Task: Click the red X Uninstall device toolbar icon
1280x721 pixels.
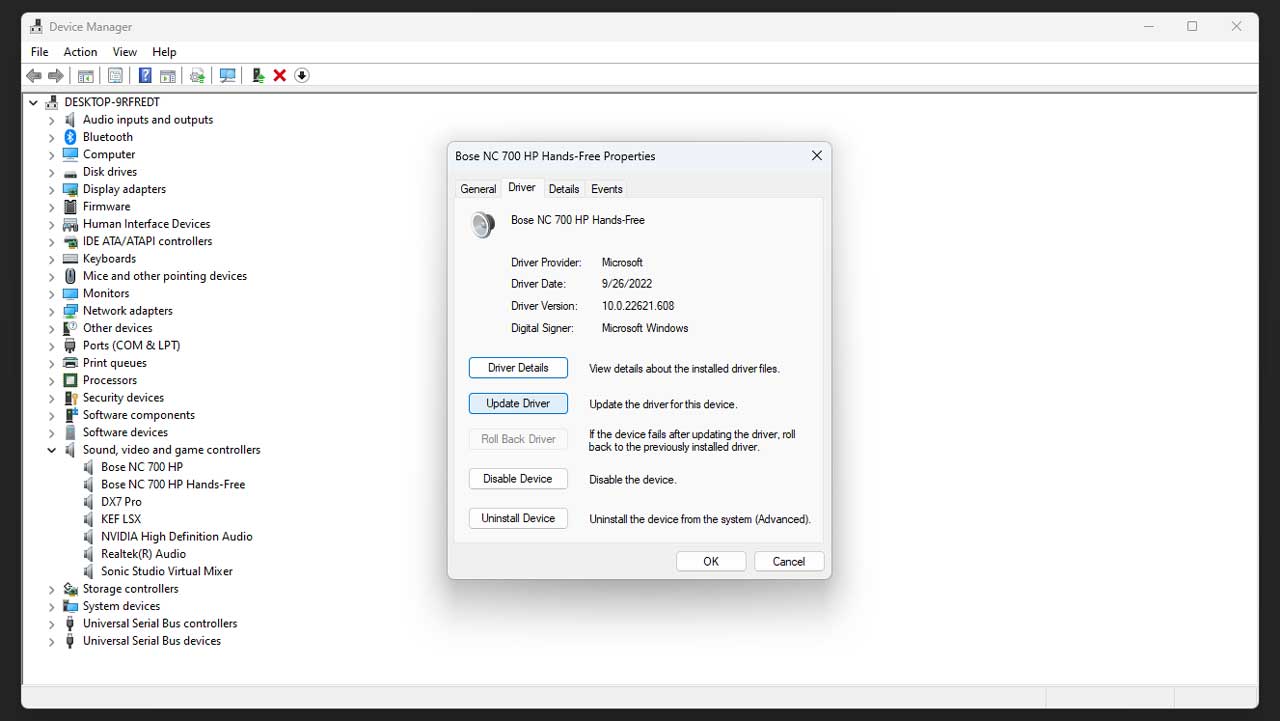Action: pos(280,76)
